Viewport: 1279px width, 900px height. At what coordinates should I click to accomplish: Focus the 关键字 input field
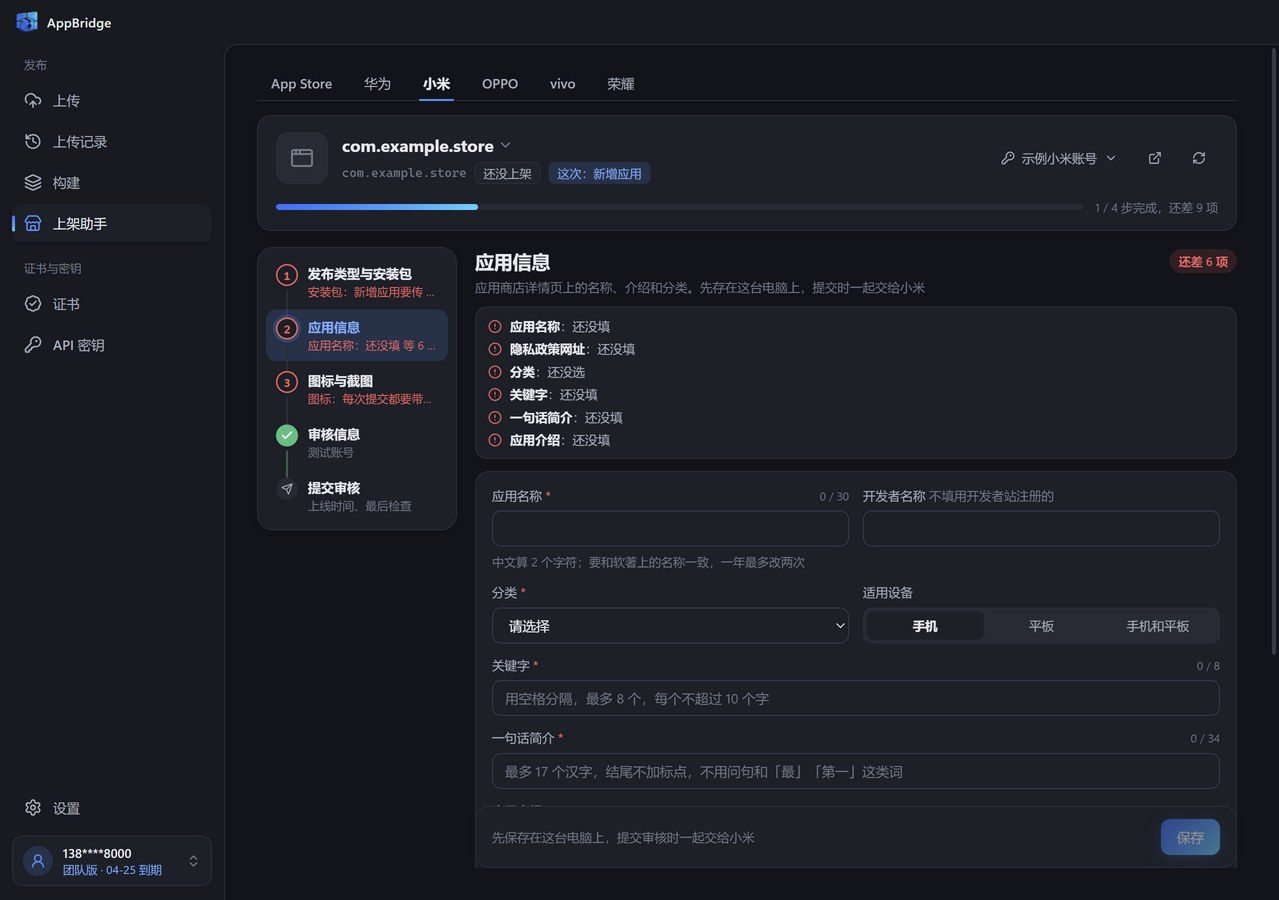[856, 698]
